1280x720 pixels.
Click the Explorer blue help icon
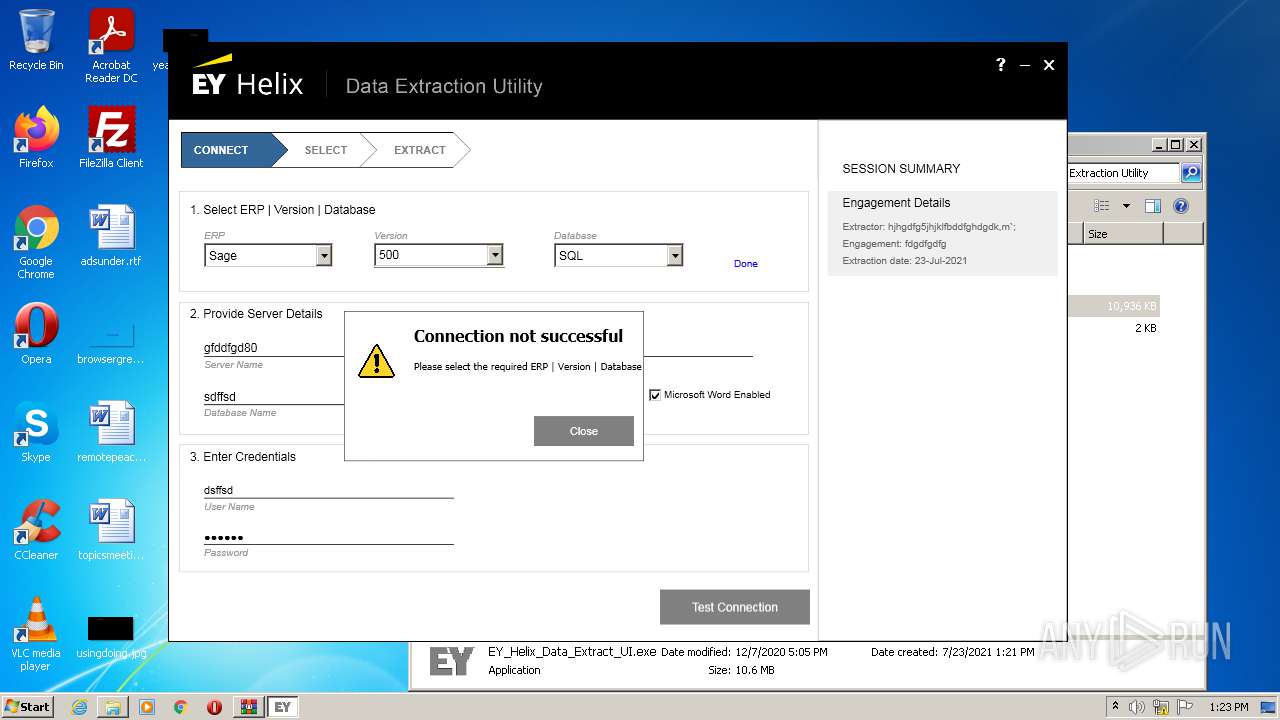click(x=1181, y=206)
